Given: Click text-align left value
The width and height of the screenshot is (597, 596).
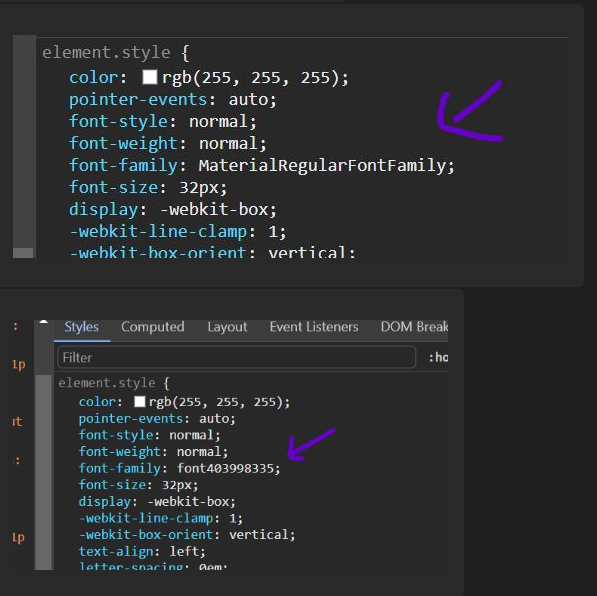Looking at the screenshot, I should (184, 551).
